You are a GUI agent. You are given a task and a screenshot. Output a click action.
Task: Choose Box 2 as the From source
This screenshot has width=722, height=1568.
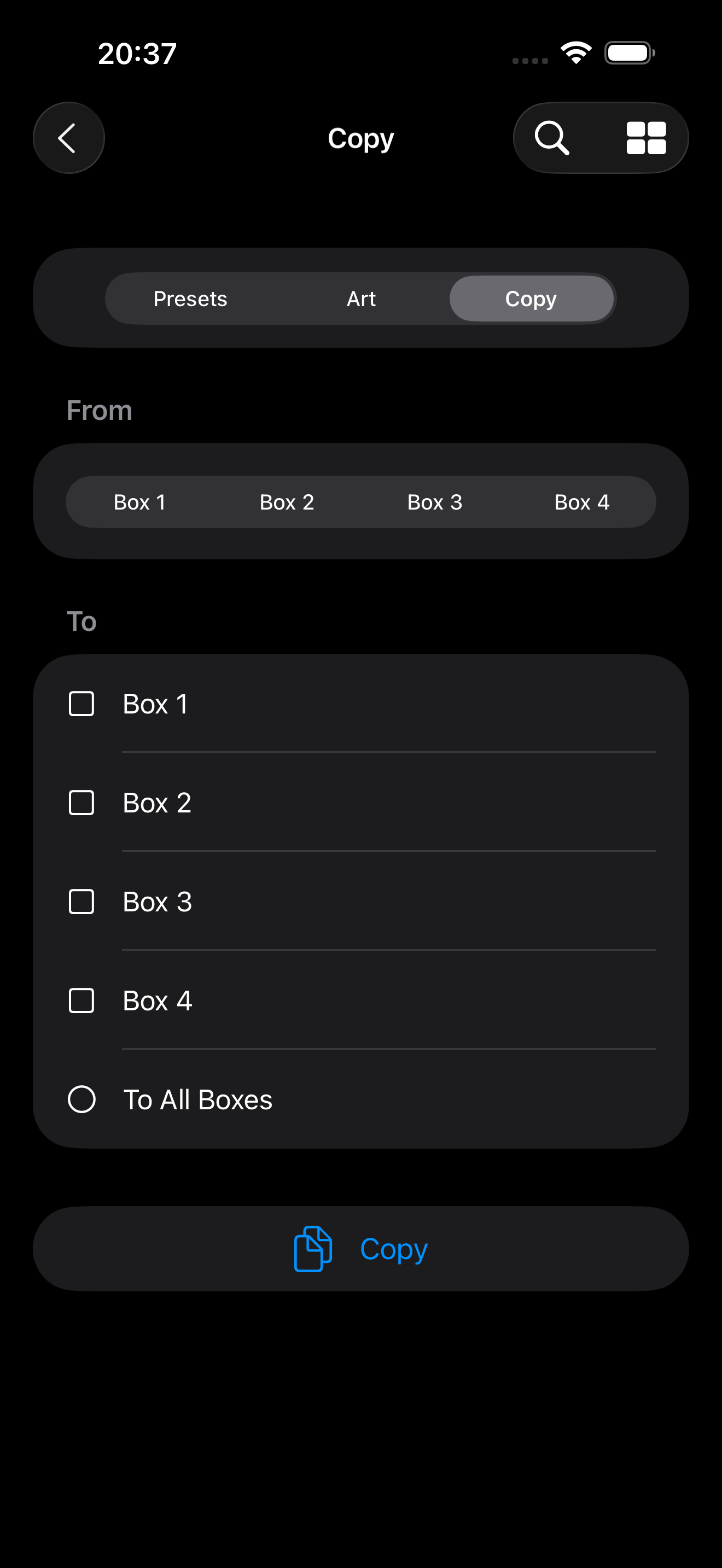[287, 502]
